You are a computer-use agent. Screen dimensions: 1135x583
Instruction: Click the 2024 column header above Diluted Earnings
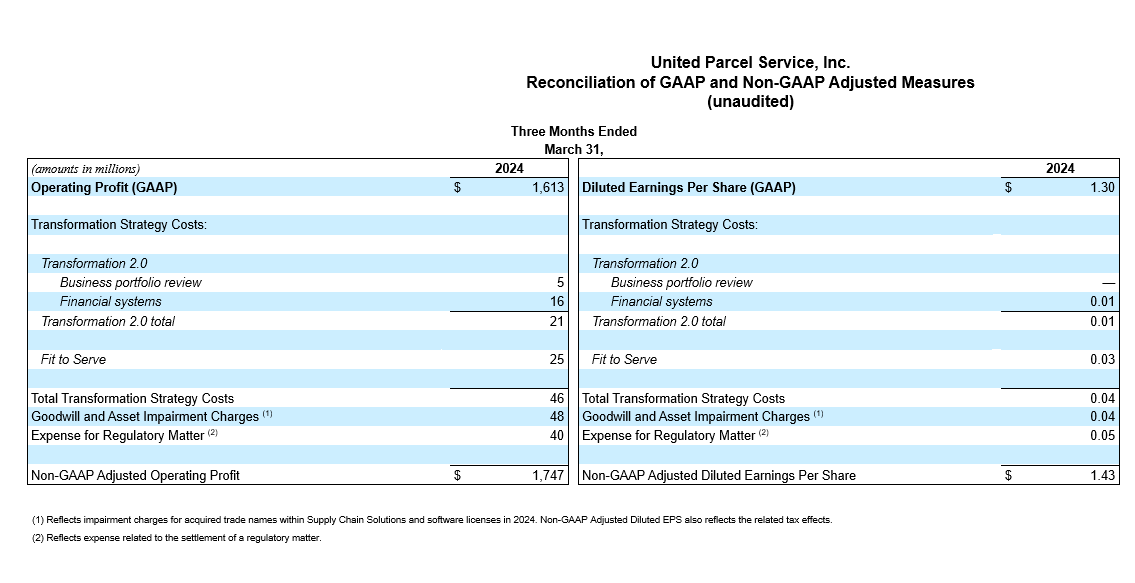point(1060,169)
